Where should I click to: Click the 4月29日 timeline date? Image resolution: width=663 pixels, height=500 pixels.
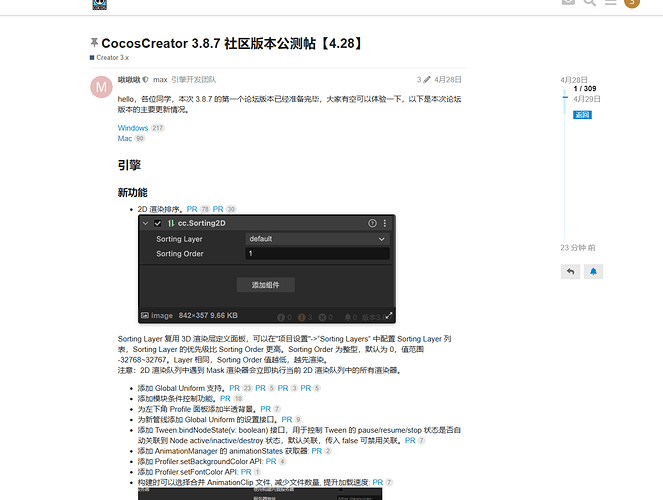tap(587, 99)
